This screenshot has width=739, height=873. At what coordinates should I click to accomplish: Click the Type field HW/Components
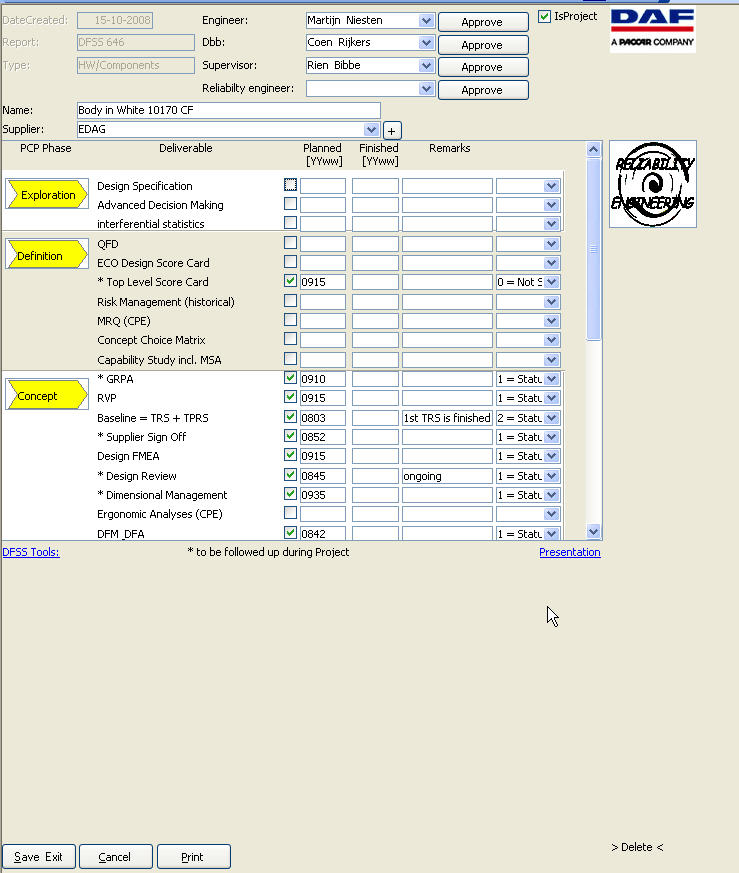[x=136, y=65]
